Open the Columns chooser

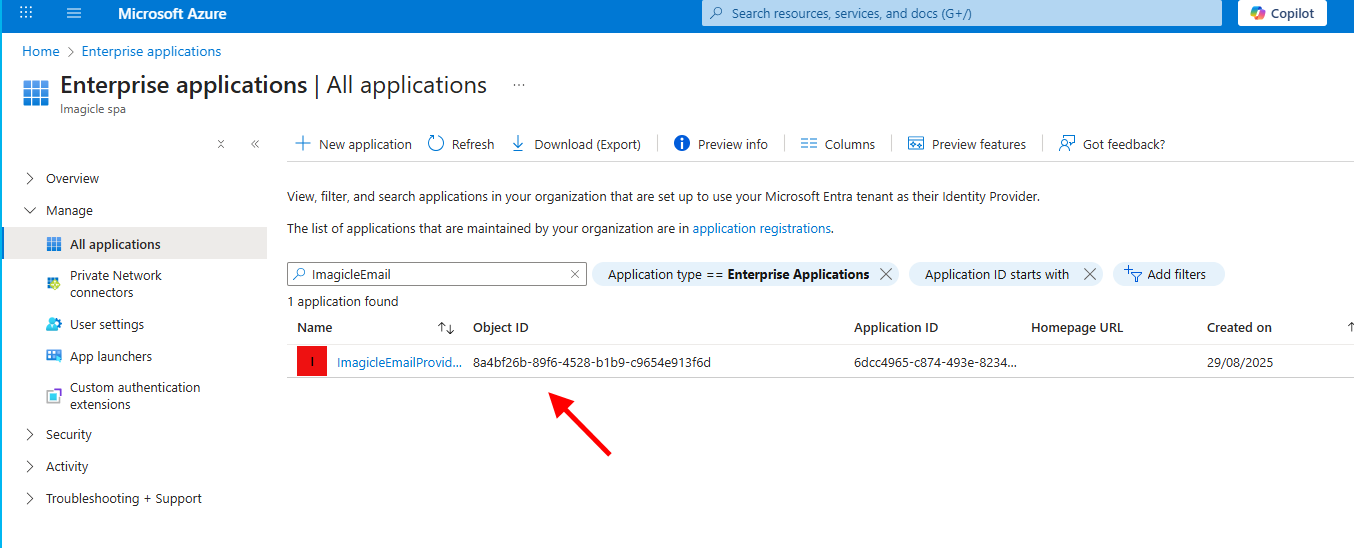(838, 144)
